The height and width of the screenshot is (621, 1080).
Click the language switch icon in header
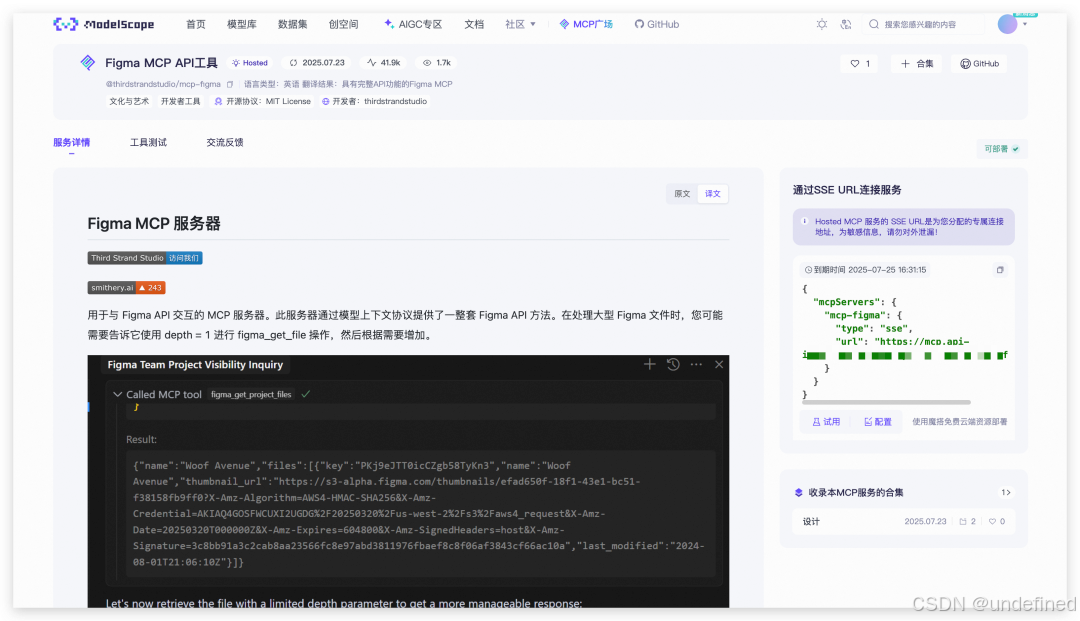[x=846, y=24]
